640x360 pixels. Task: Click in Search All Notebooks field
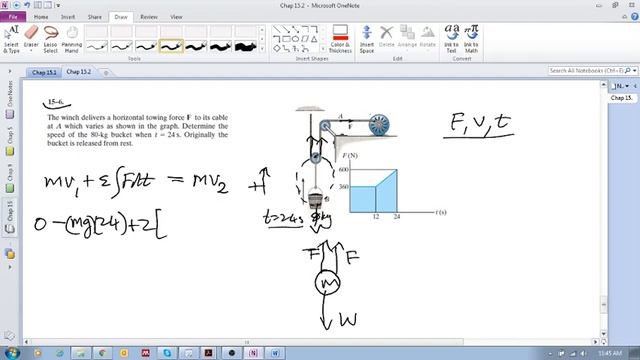click(586, 71)
